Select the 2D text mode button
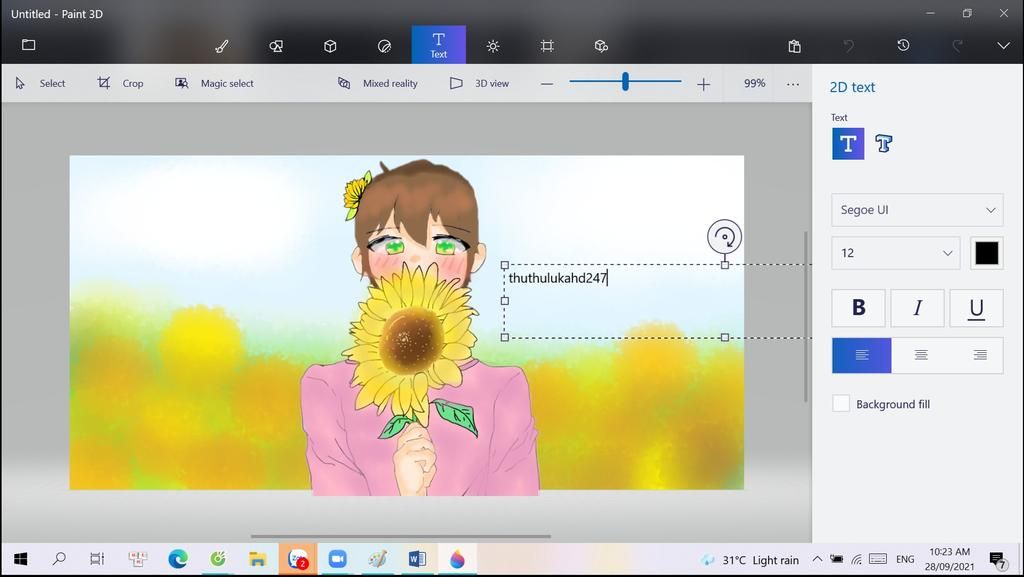 tap(848, 144)
